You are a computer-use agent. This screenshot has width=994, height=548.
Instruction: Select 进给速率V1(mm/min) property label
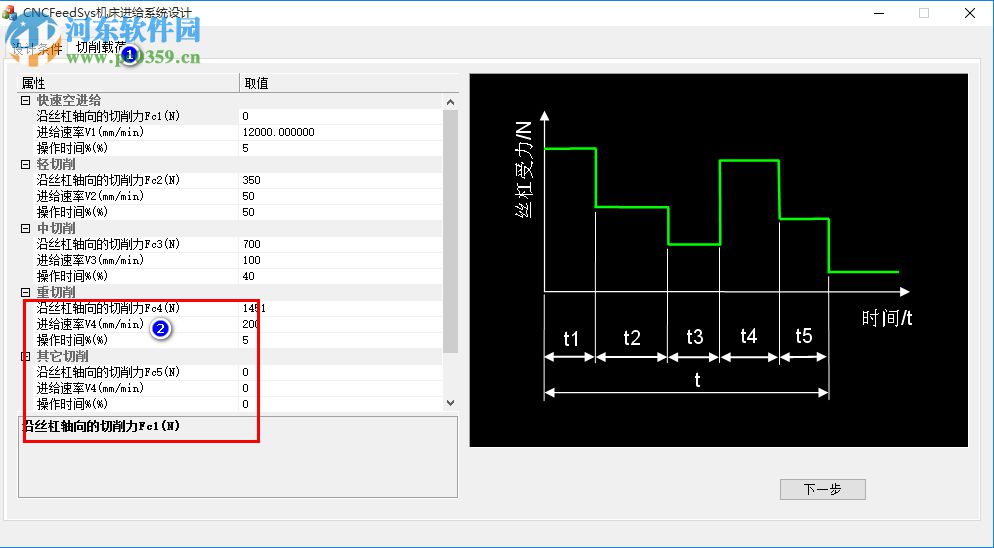90,132
